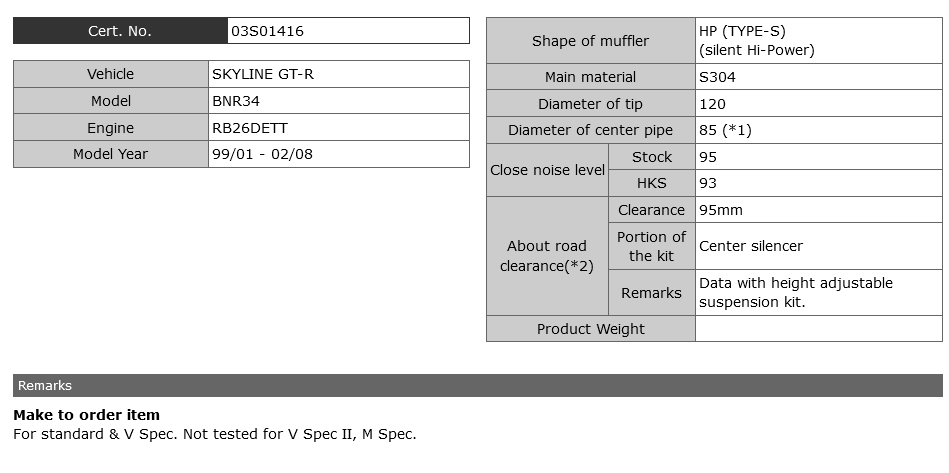Screen dimensions: 949x473
Task: Click the 95mm clearance value
Action: click(721, 210)
